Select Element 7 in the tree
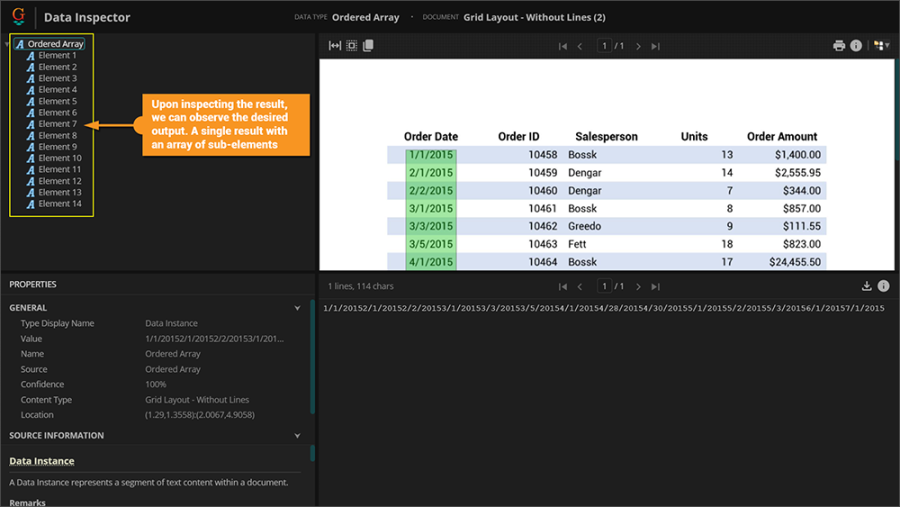Screen dimensions: 900x507 tap(57, 124)
